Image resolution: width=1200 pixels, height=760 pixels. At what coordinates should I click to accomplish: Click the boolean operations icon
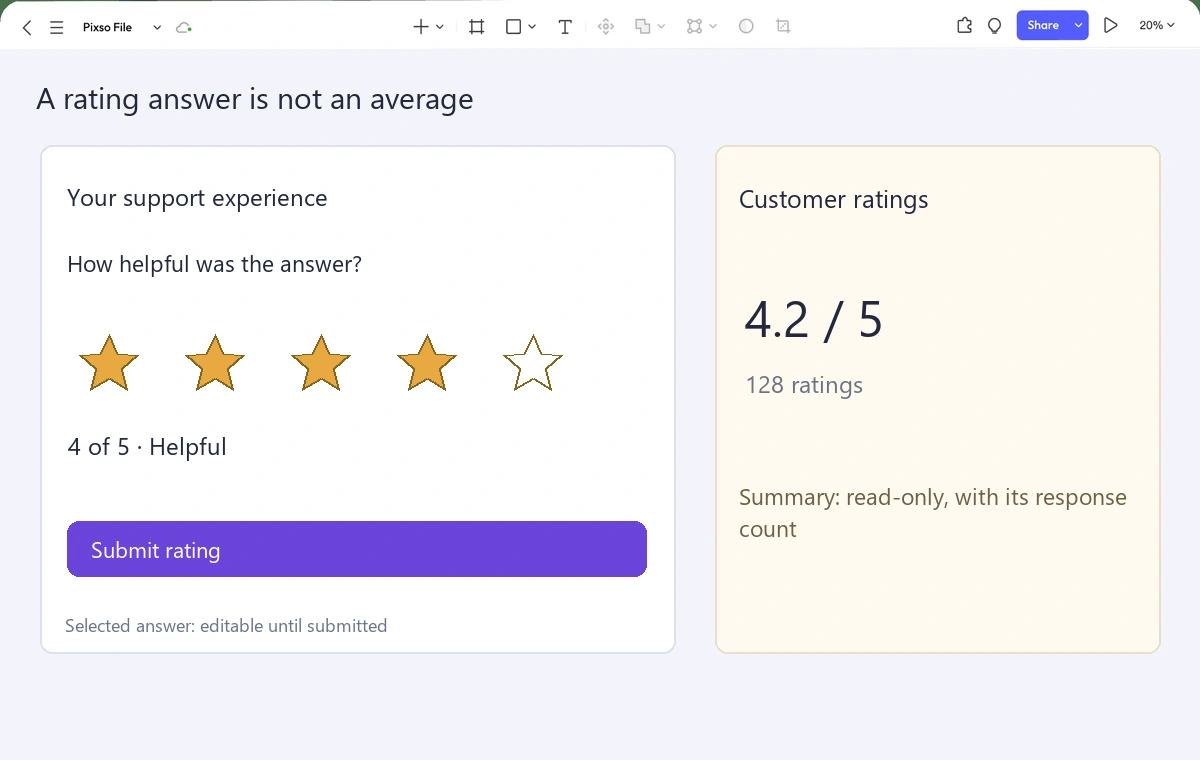click(643, 27)
